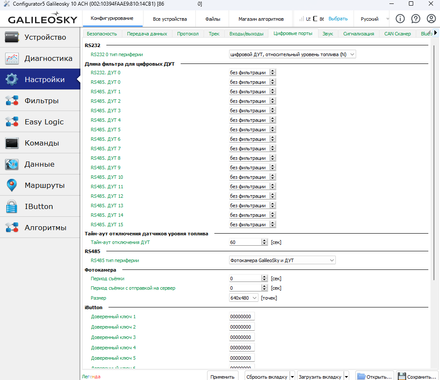The image size is (440, 380).
Task: Click the folder icon on Открыть button
Action: (361, 376)
